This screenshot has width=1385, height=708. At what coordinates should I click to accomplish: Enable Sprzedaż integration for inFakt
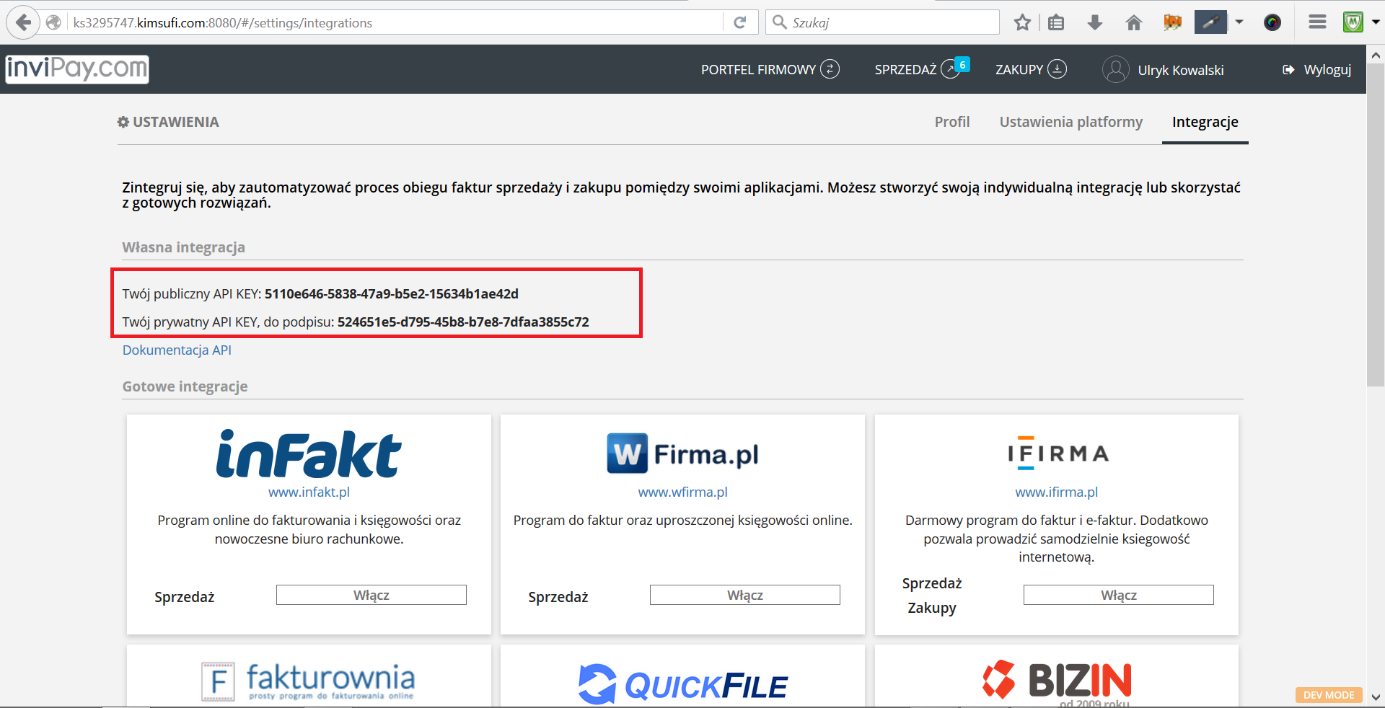coord(371,595)
